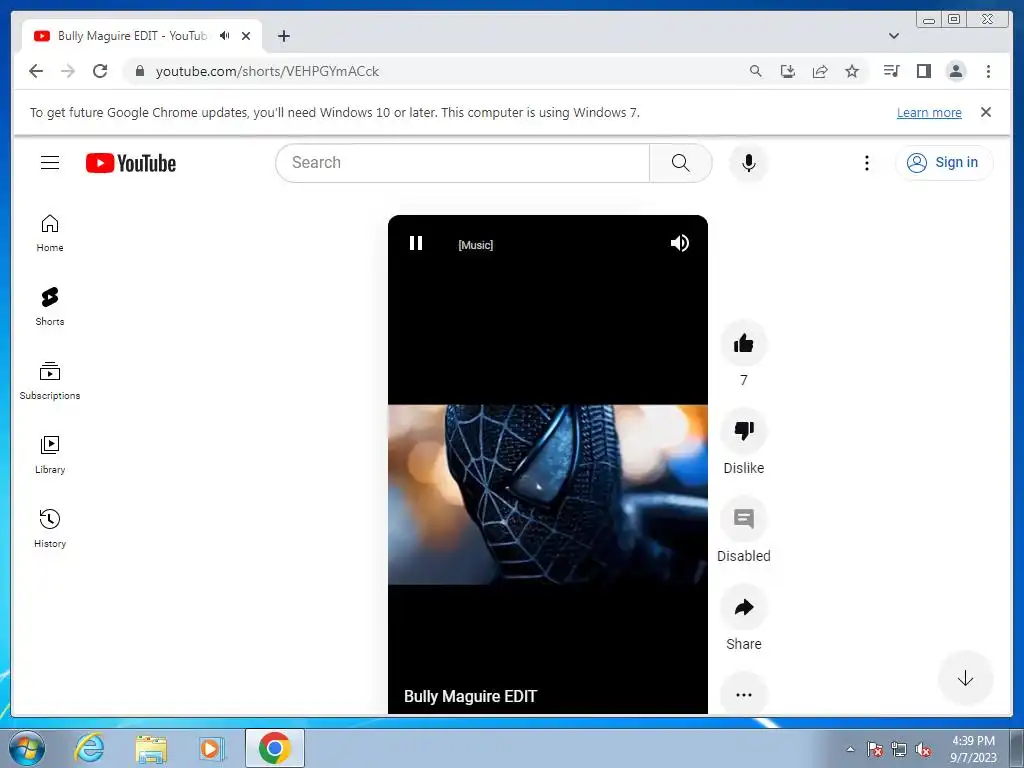Click the YouTube logo
The height and width of the screenshot is (768, 1024).
pos(131,163)
